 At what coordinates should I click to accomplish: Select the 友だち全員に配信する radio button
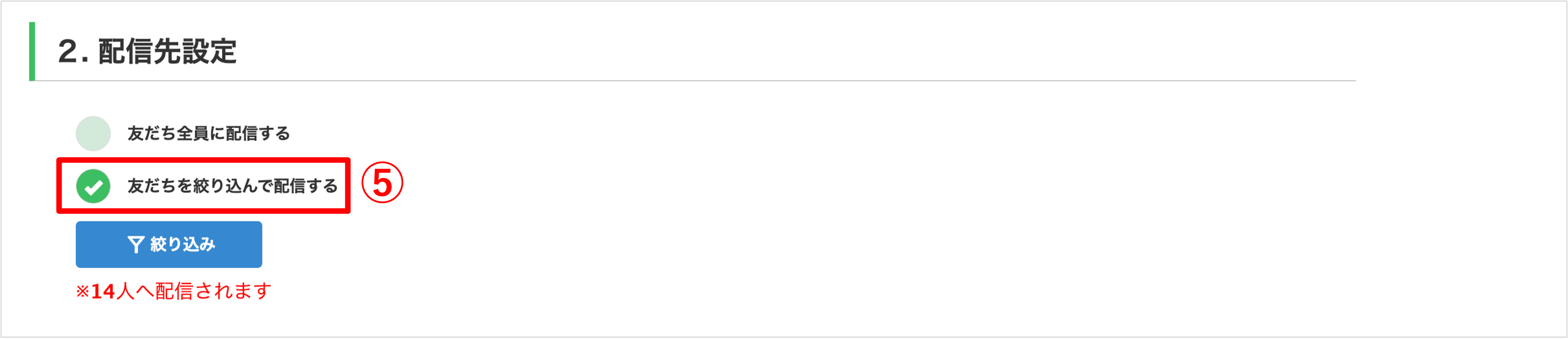93,134
